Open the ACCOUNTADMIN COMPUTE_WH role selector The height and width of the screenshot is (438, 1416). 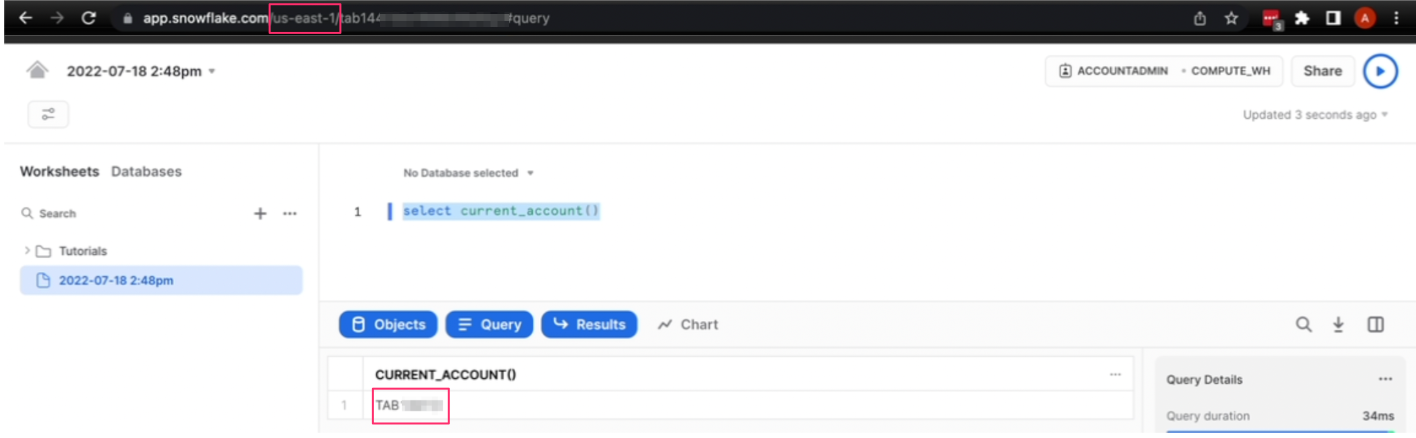(x=1163, y=71)
